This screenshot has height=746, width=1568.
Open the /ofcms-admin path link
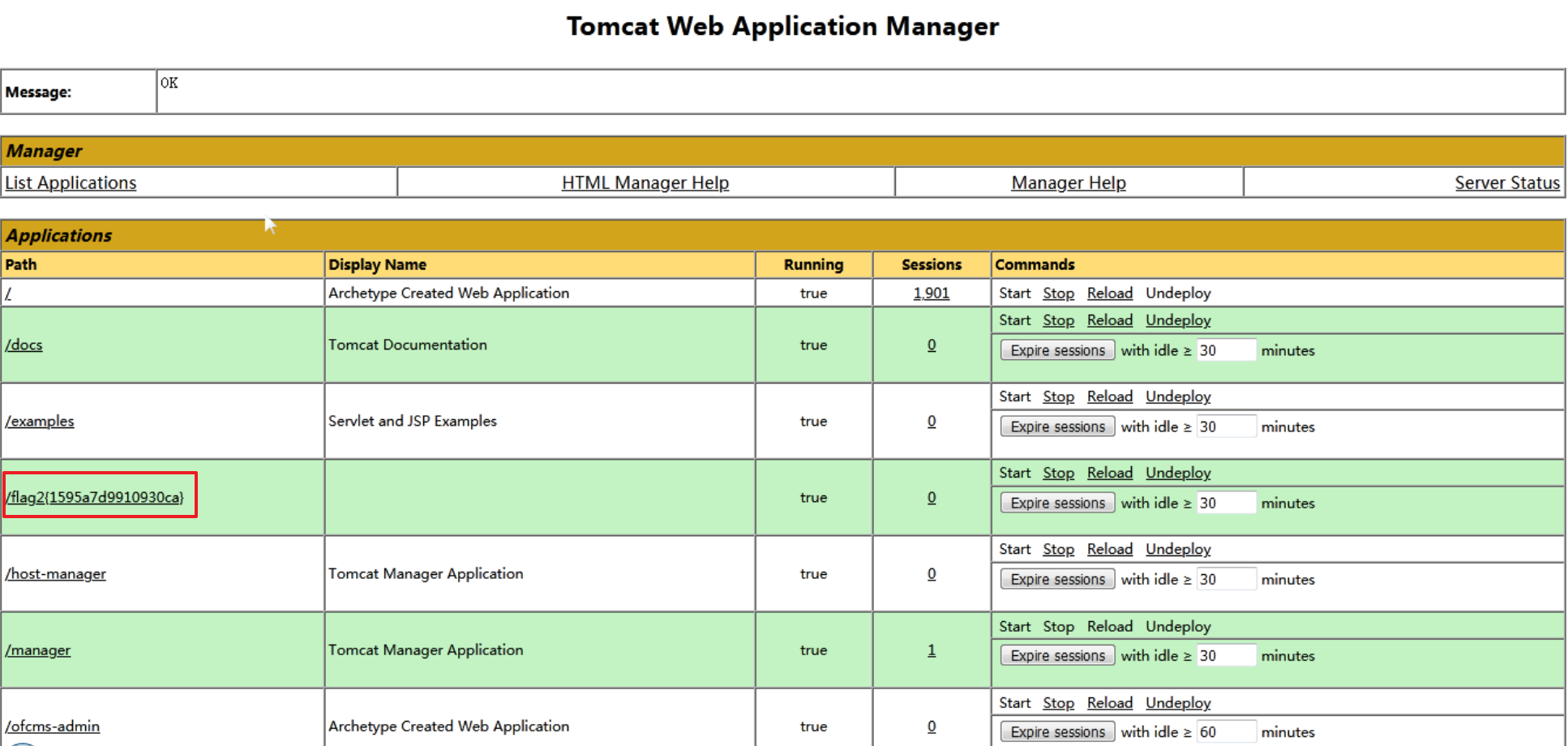(53, 726)
